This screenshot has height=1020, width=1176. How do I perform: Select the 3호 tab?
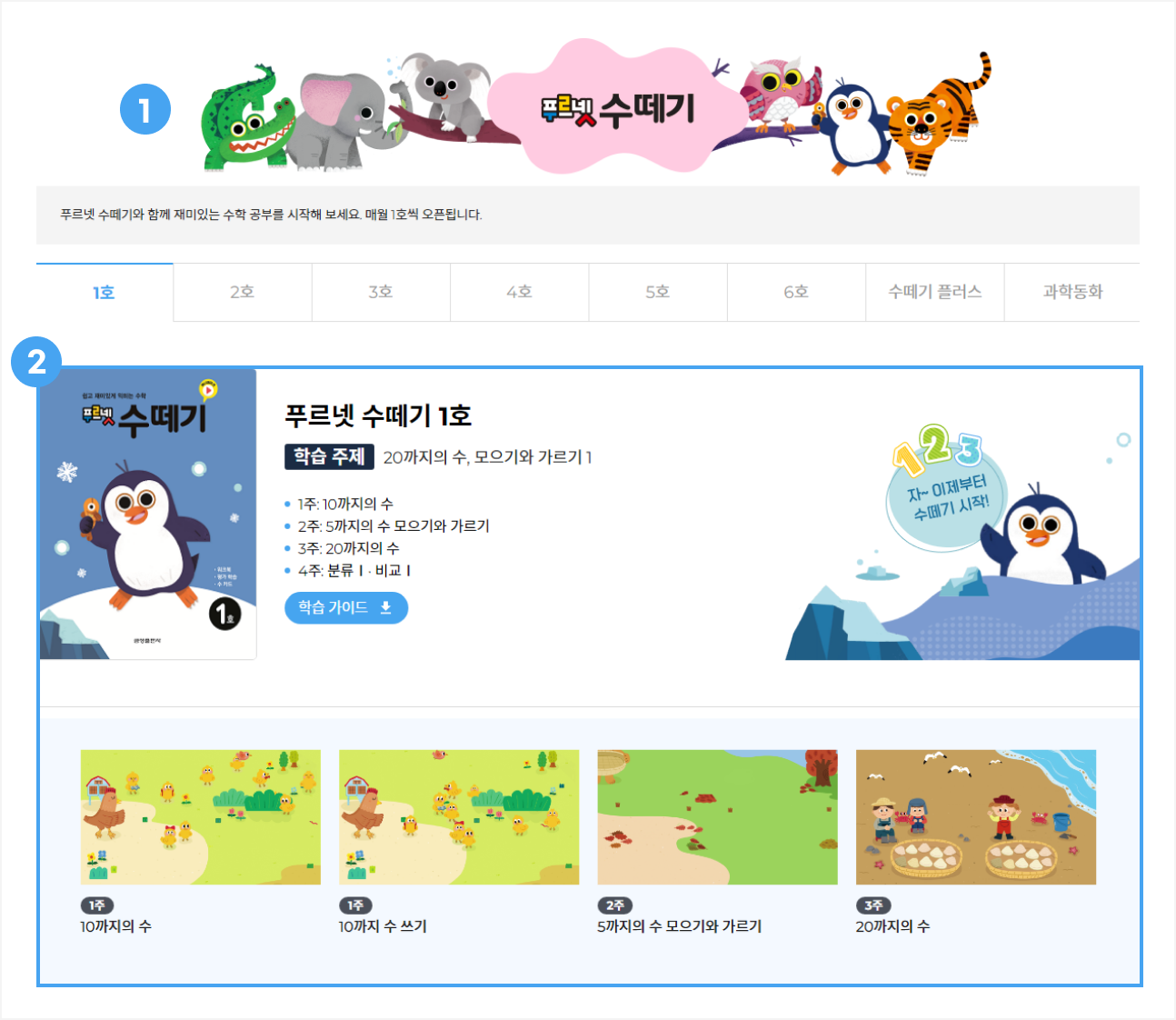(x=381, y=292)
